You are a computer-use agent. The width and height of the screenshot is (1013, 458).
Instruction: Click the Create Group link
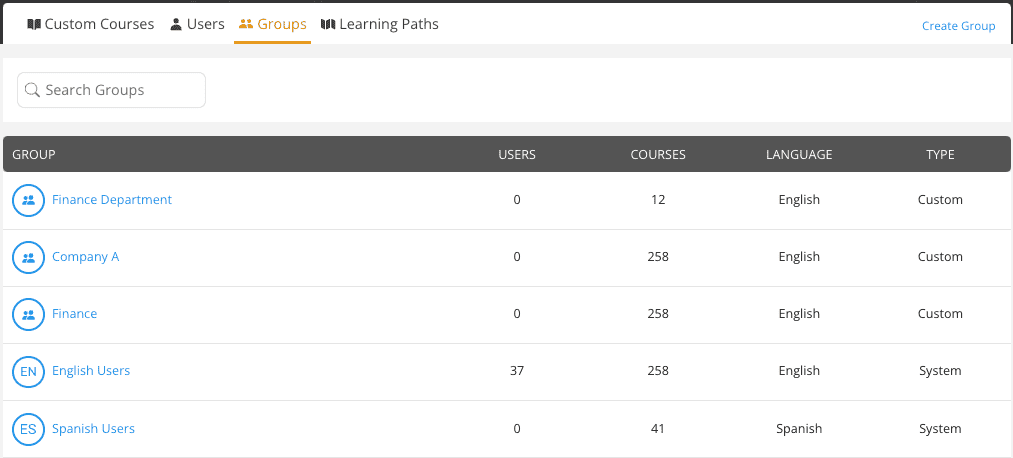[x=958, y=26]
